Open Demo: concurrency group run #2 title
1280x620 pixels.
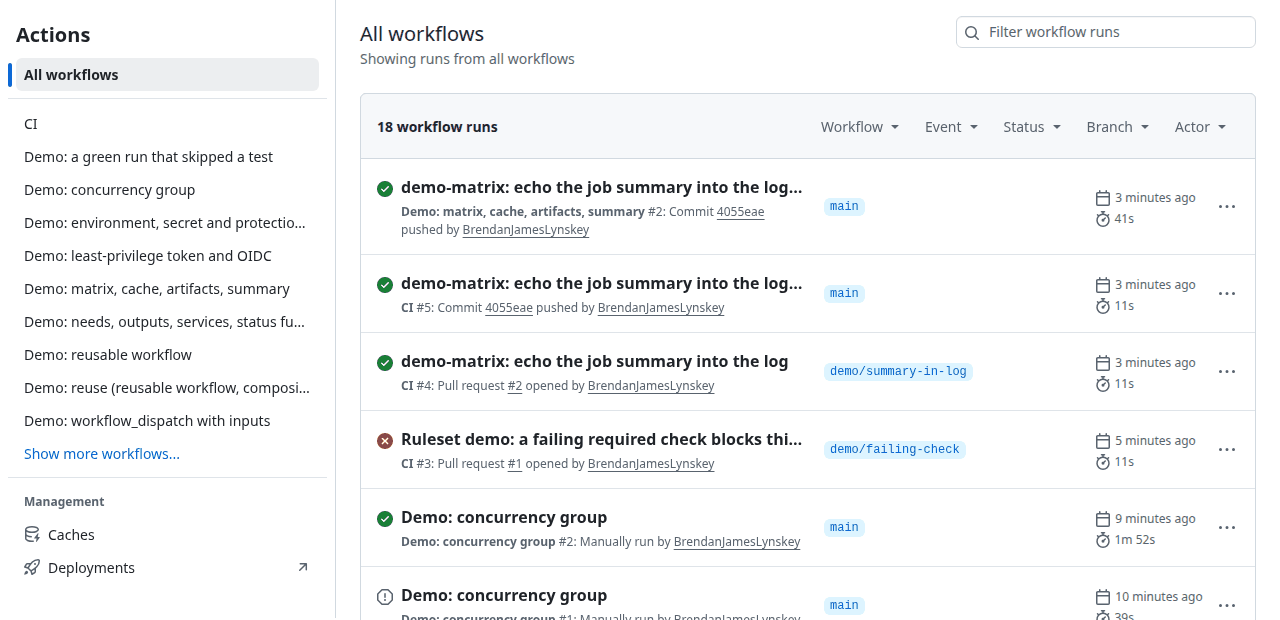tap(504, 518)
